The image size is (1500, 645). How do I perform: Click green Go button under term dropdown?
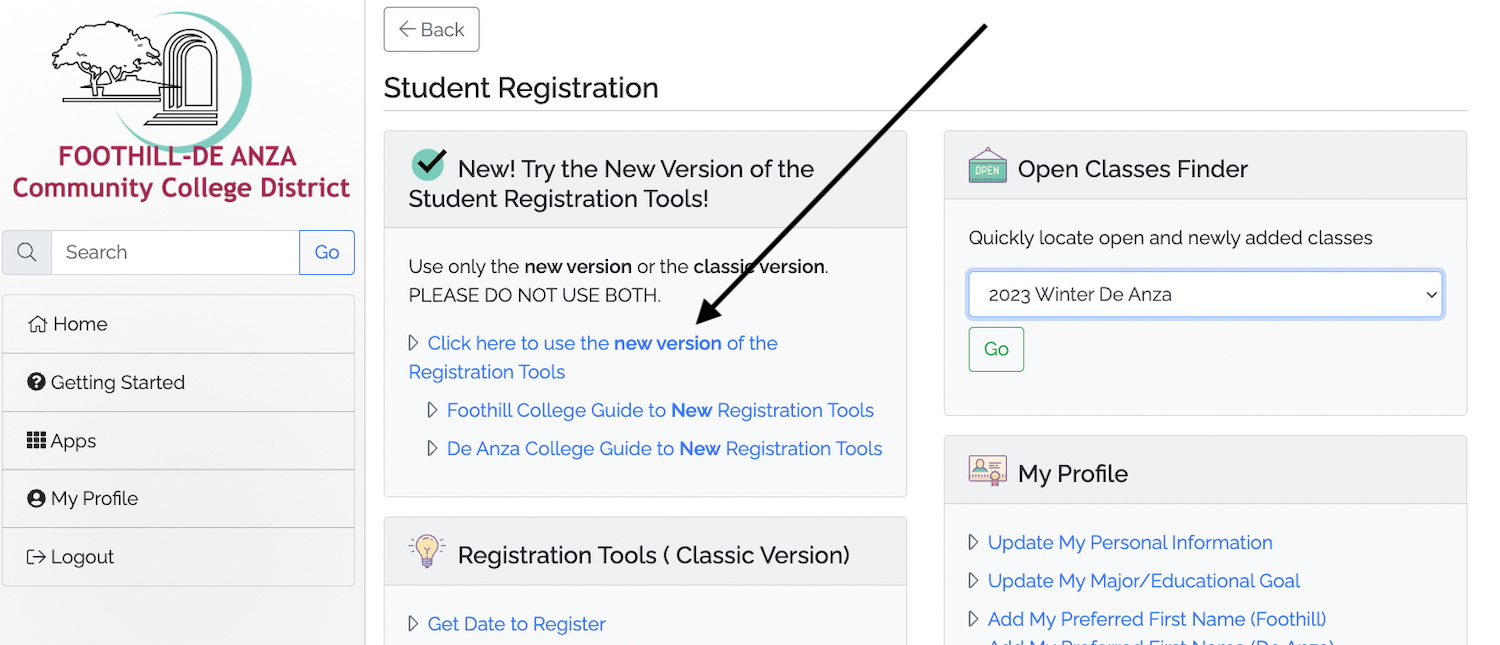(996, 349)
